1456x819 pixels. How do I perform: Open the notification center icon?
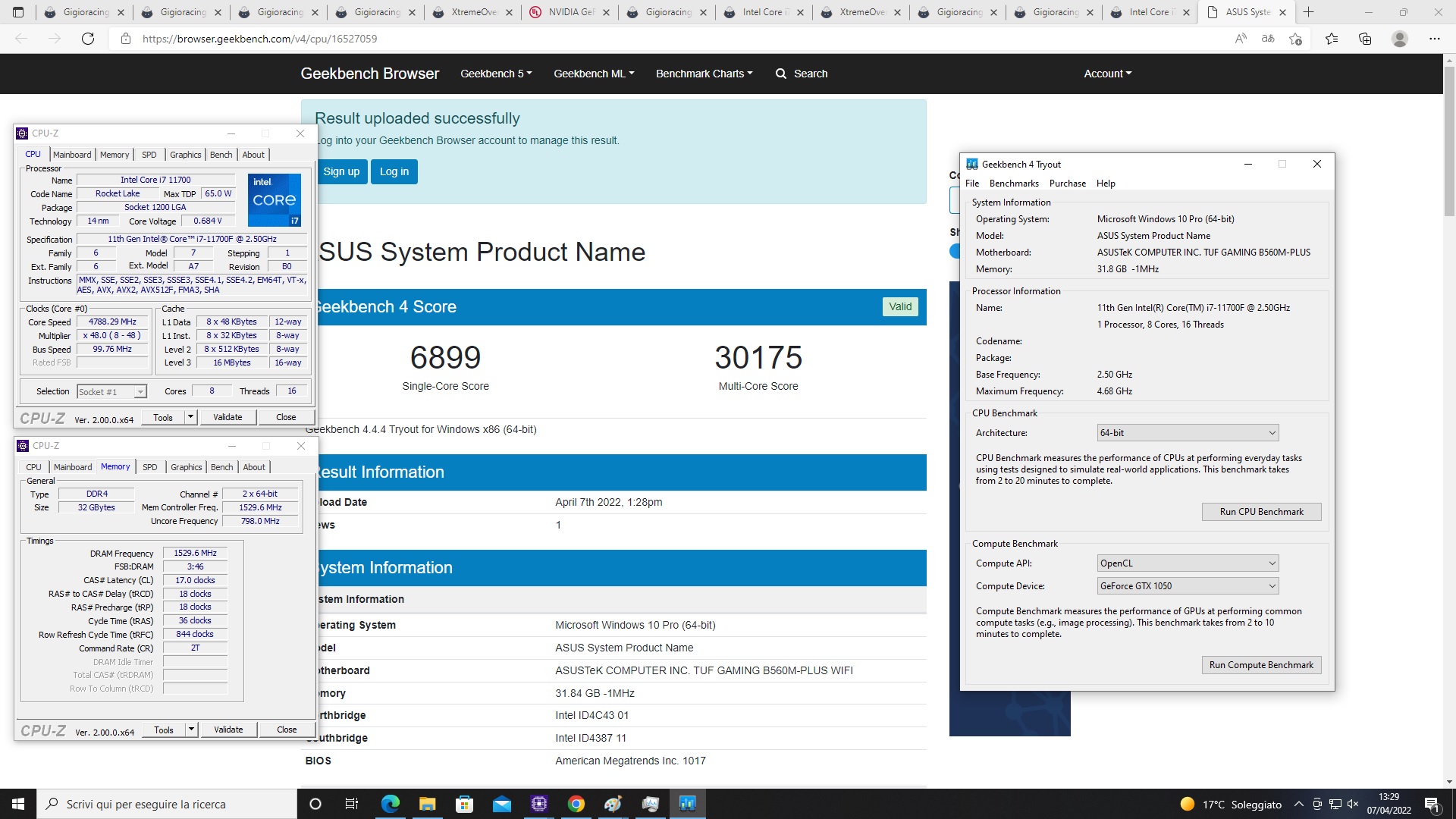click(1432, 804)
